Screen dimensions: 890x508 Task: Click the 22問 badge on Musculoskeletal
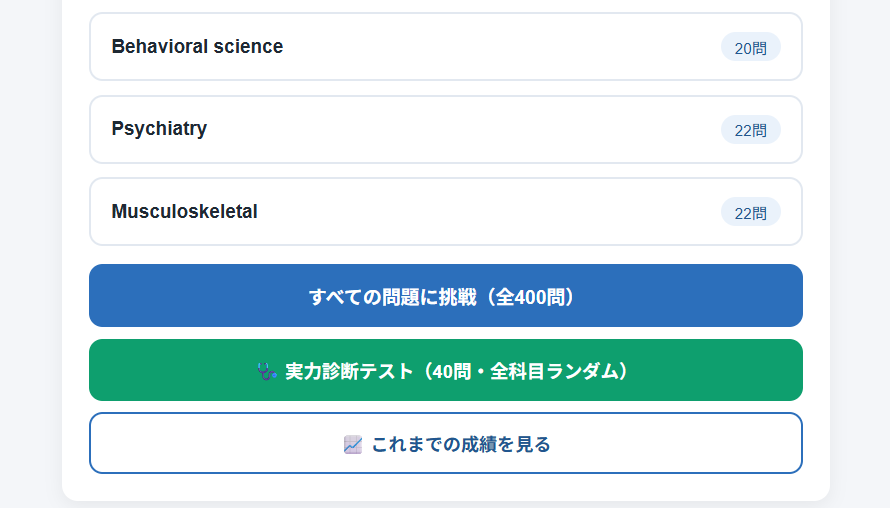750,212
